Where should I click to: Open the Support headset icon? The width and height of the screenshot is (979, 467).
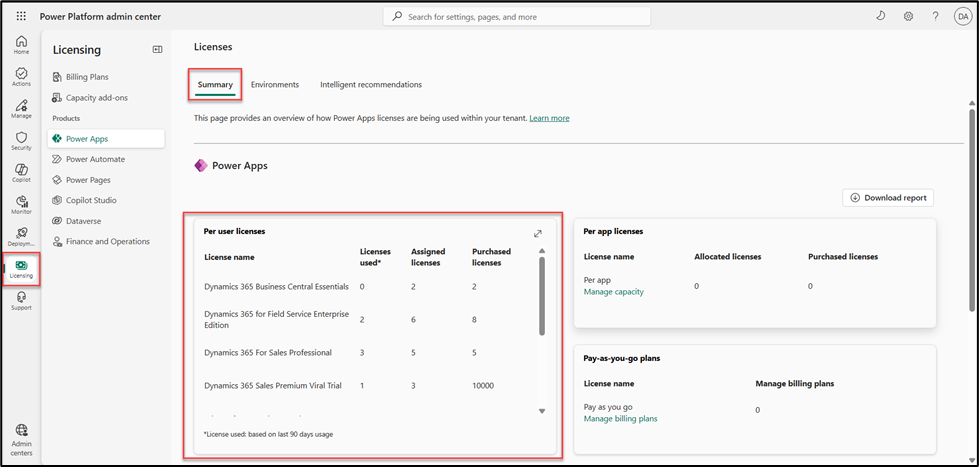tap(21, 300)
